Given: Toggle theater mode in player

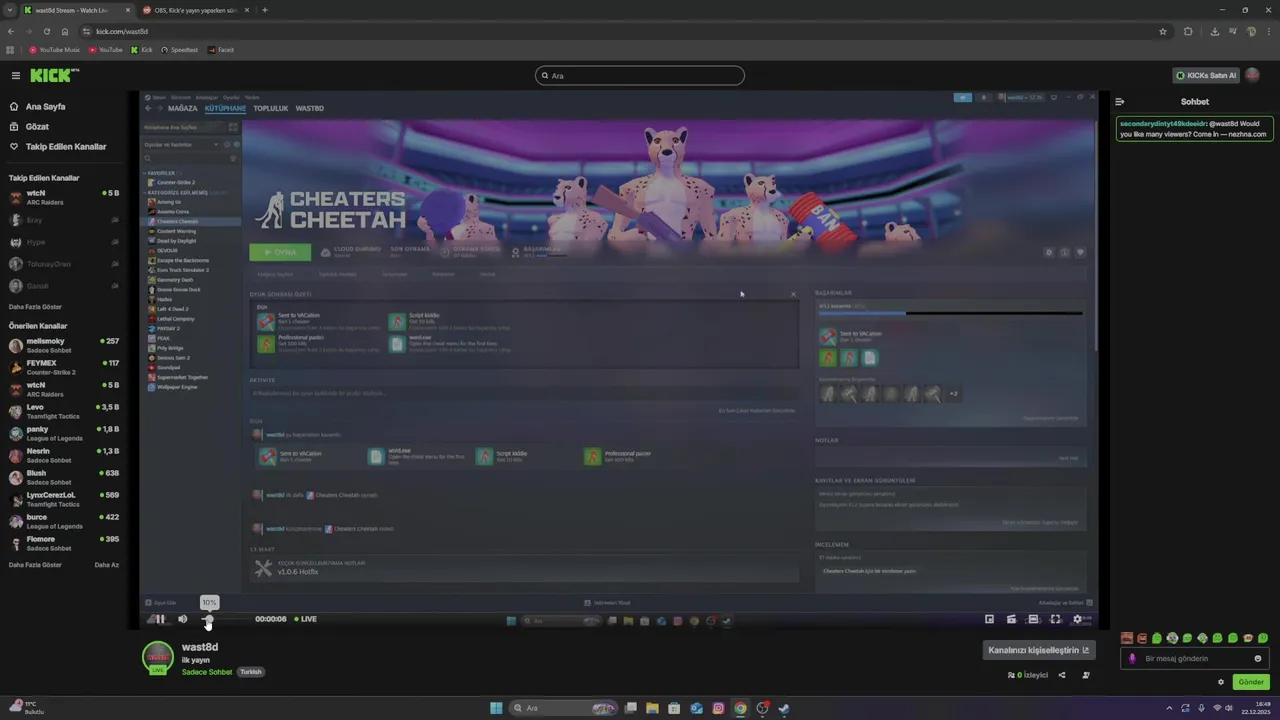Looking at the screenshot, I should click(1033, 619).
